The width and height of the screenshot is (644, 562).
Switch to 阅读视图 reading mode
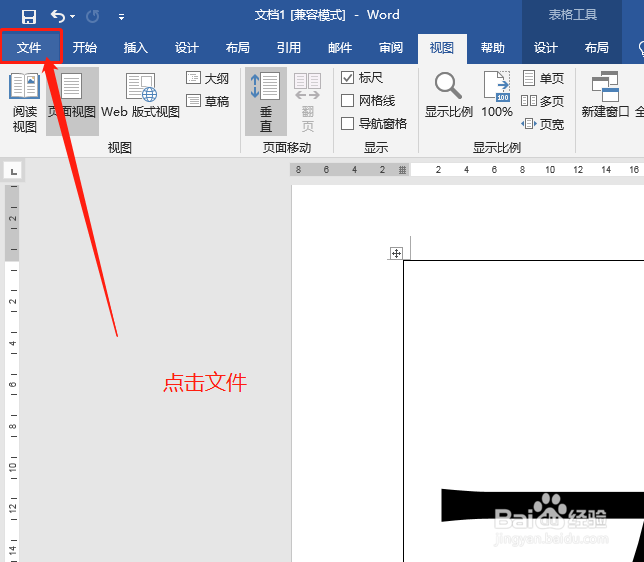[25, 102]
